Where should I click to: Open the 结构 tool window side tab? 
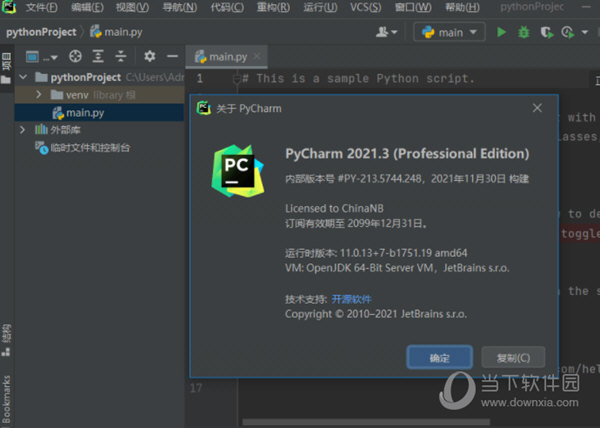tap(6, 340)
